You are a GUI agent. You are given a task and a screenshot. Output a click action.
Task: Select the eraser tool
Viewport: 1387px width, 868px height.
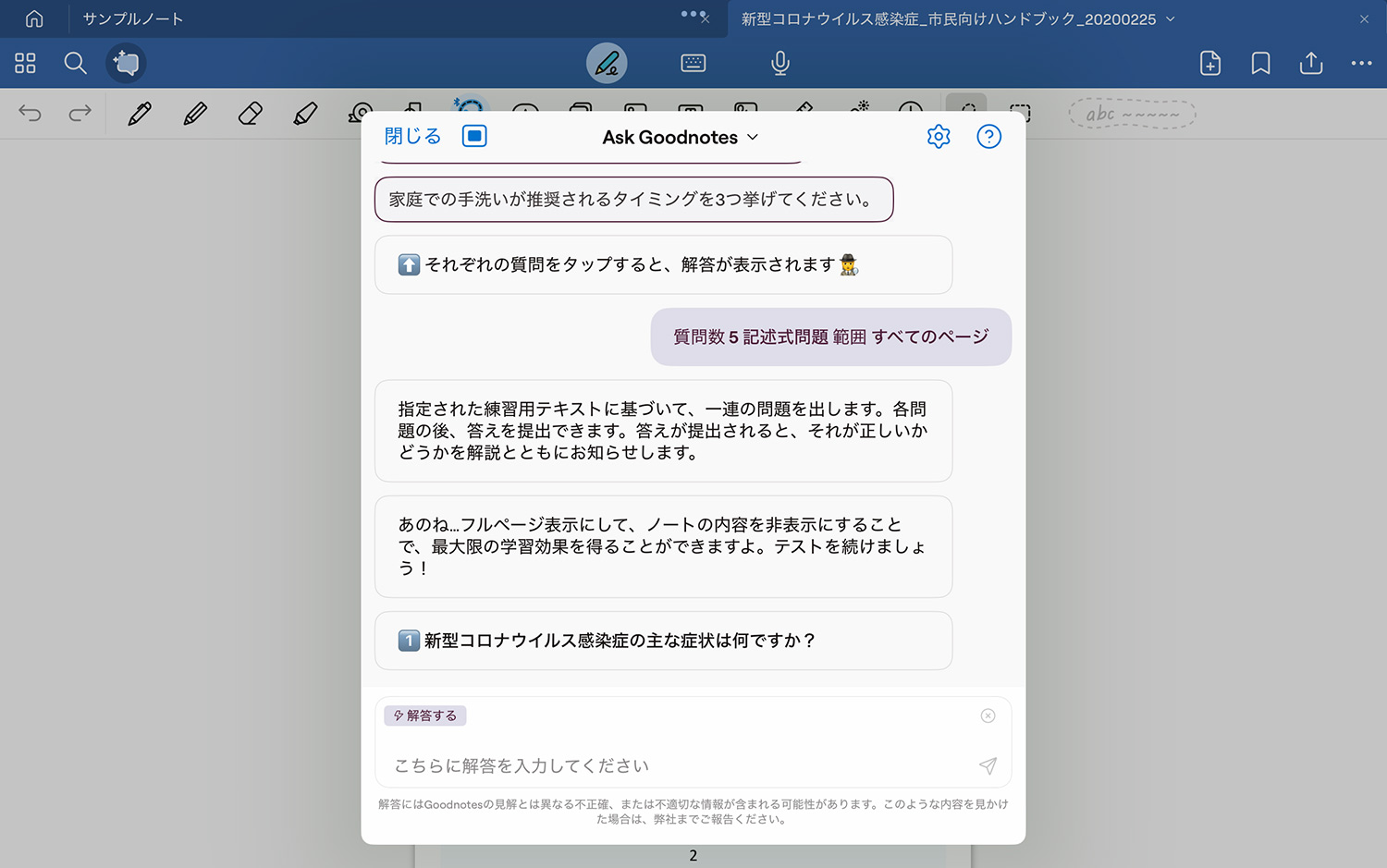pos(250,114)
